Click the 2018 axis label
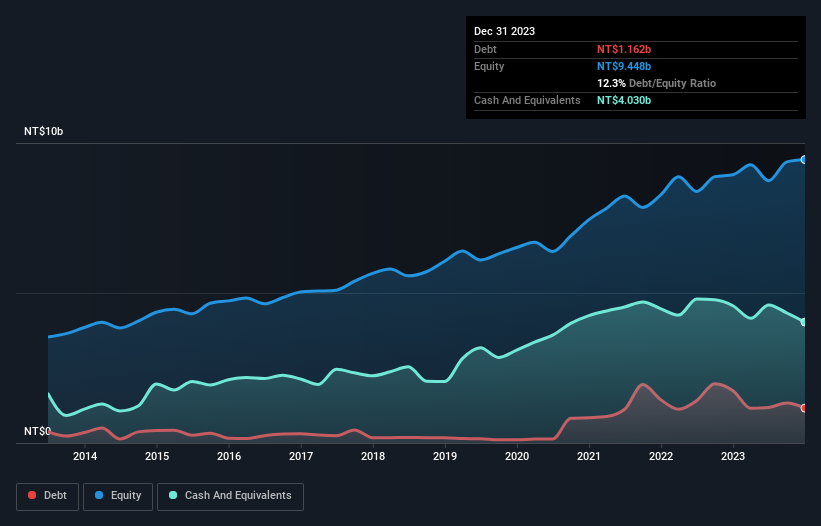The height and width of the screenshot is (526, 821). click(x=373, y=456)
